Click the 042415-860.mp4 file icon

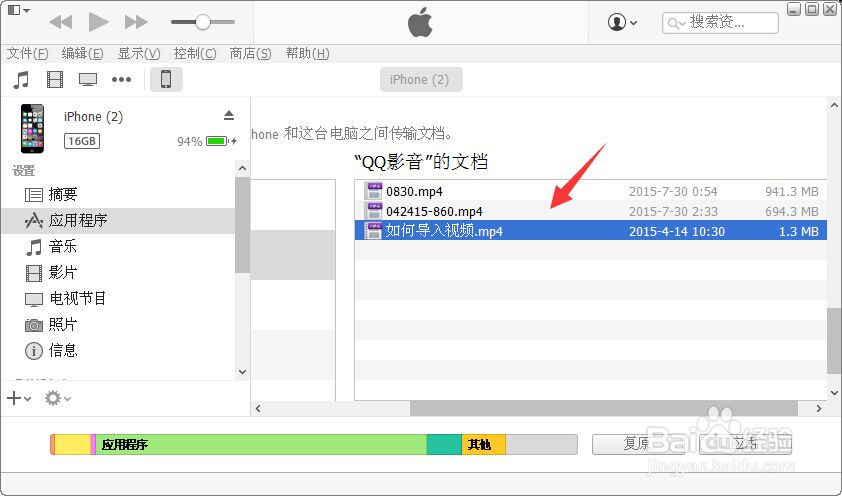coord(373,211)
